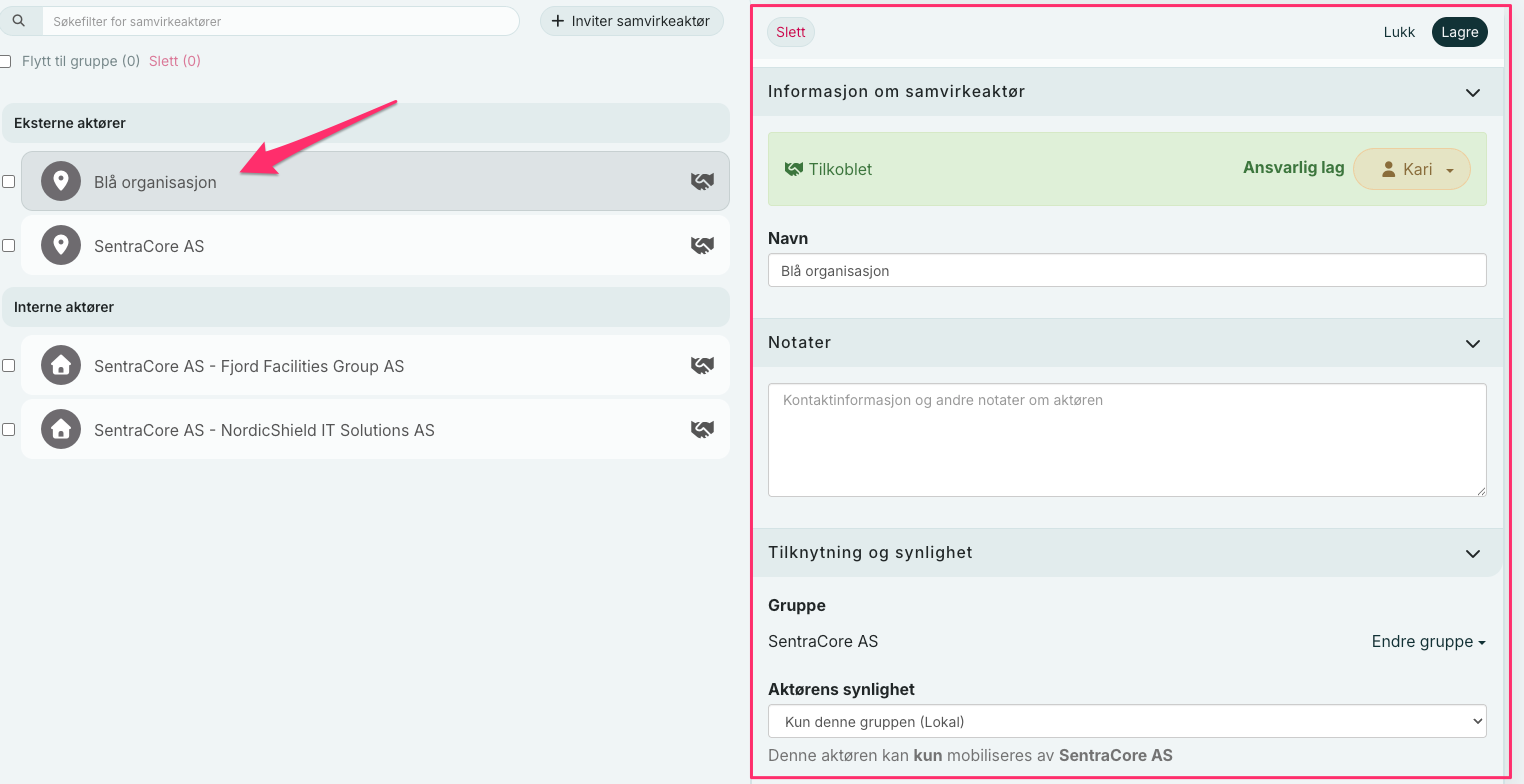Check the box for Fjord Facilities Group AS
This screenshot has width=1524, height=784.
coord(8,366)
